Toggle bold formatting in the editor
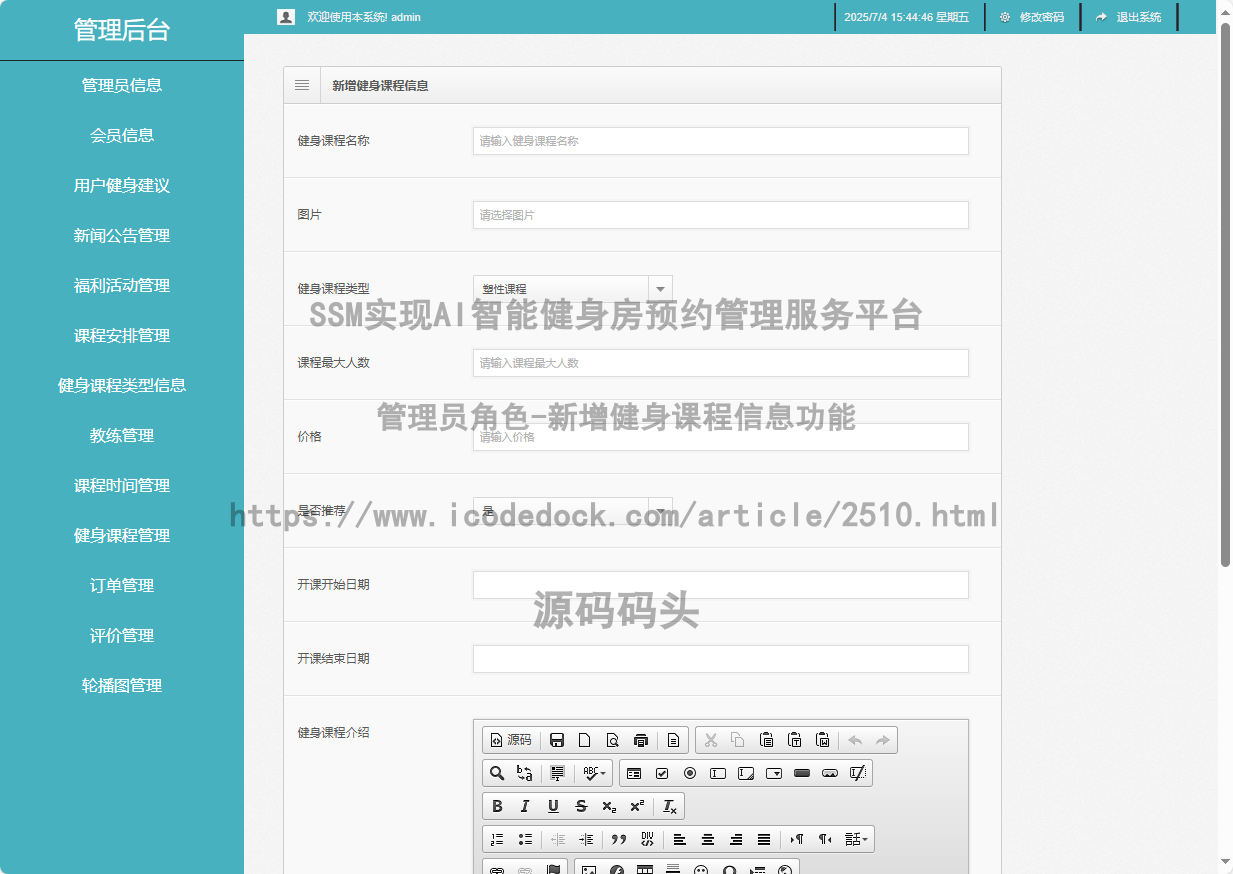 pyautogui.click(x=497, y=806)
